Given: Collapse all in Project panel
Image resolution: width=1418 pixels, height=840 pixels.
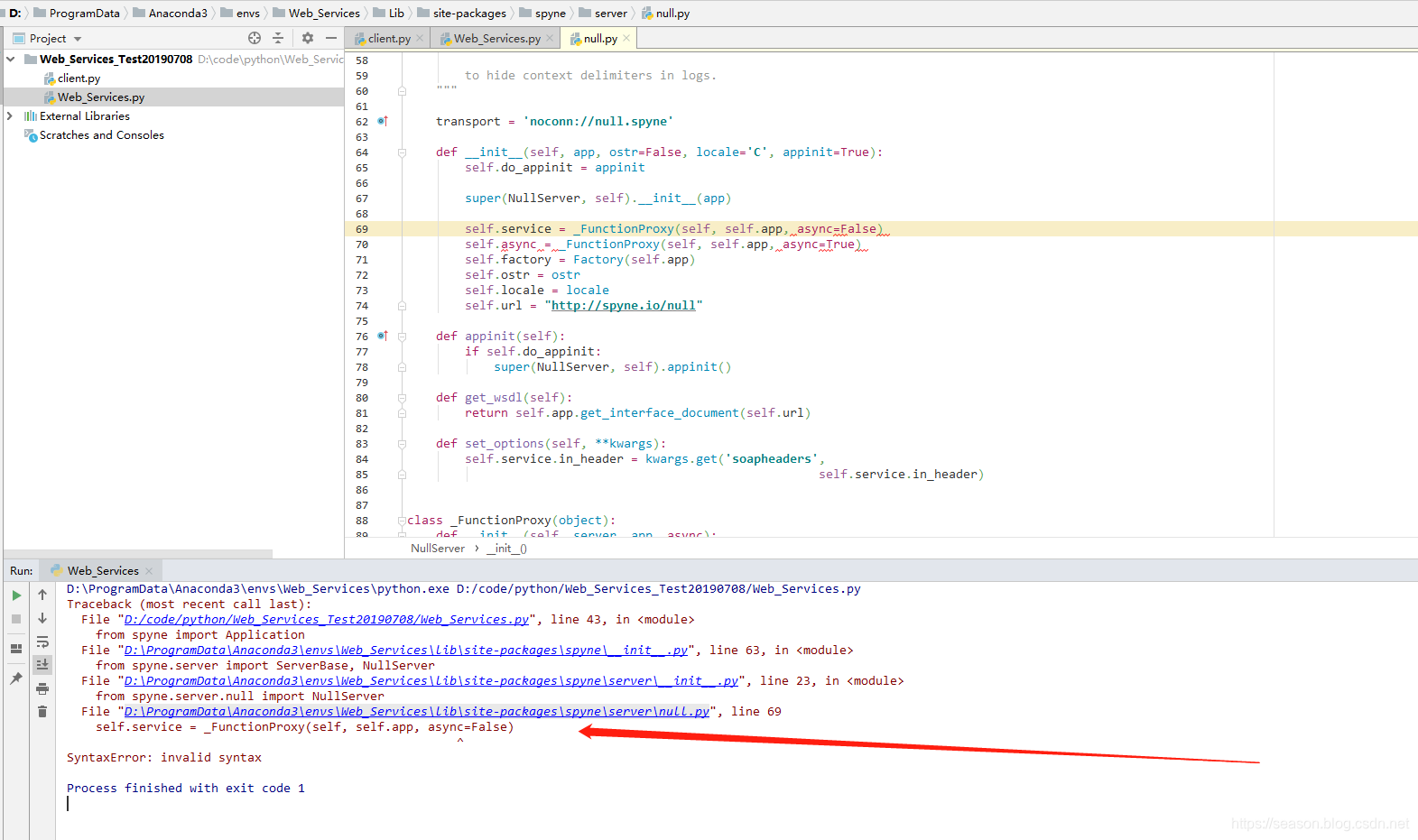Looking at the screenshot, I should (x=278, y=38).
